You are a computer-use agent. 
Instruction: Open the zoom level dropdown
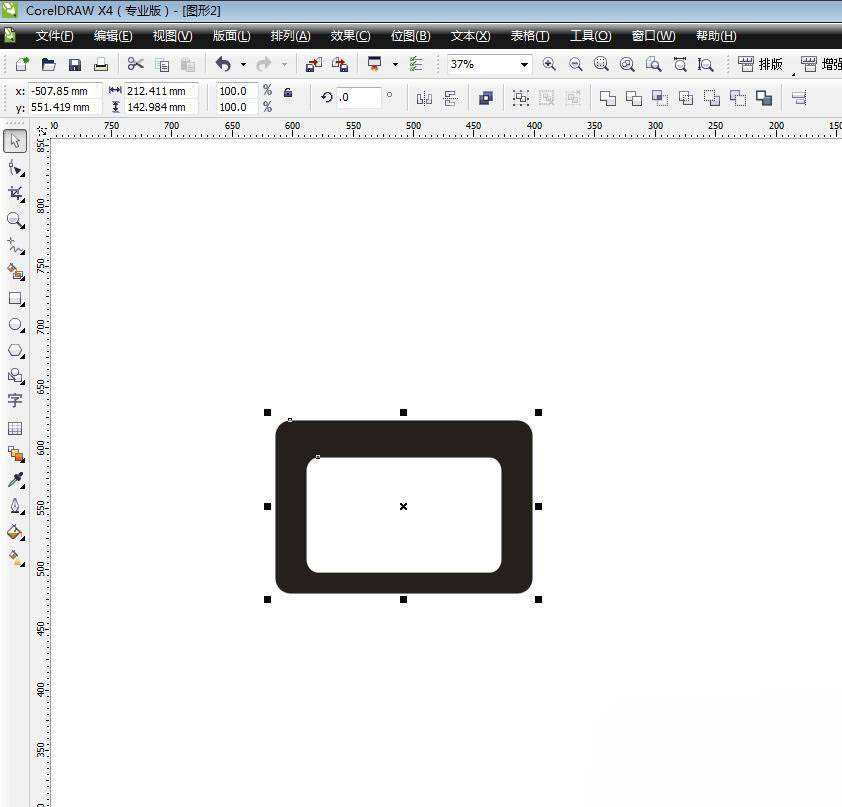[523, 64]
